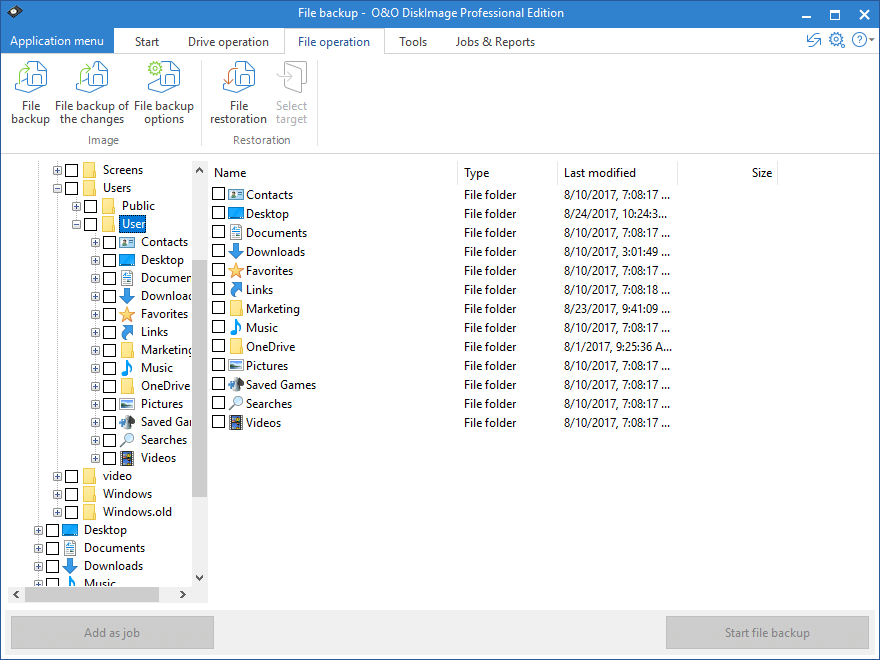Click the tree panel vertical scrollbar

199,378
